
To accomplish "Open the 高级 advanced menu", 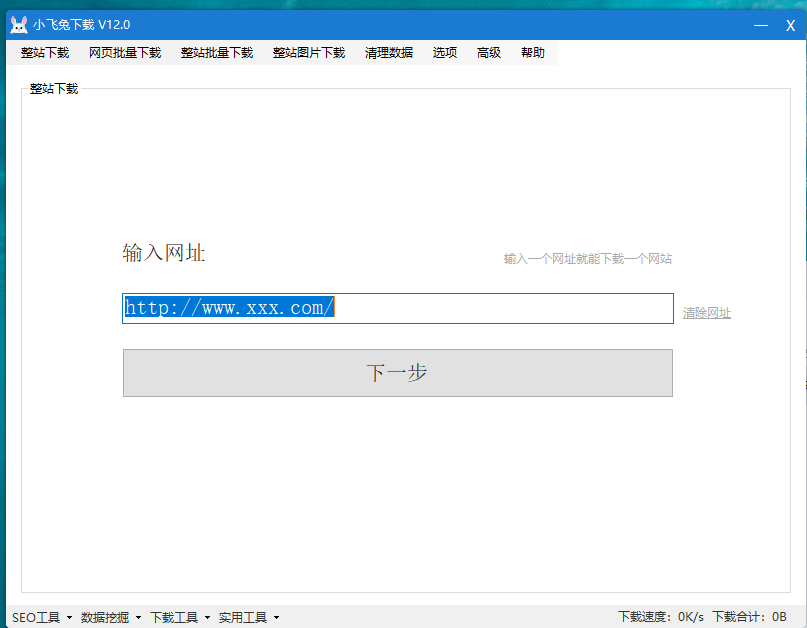I will tap(488, 53).
